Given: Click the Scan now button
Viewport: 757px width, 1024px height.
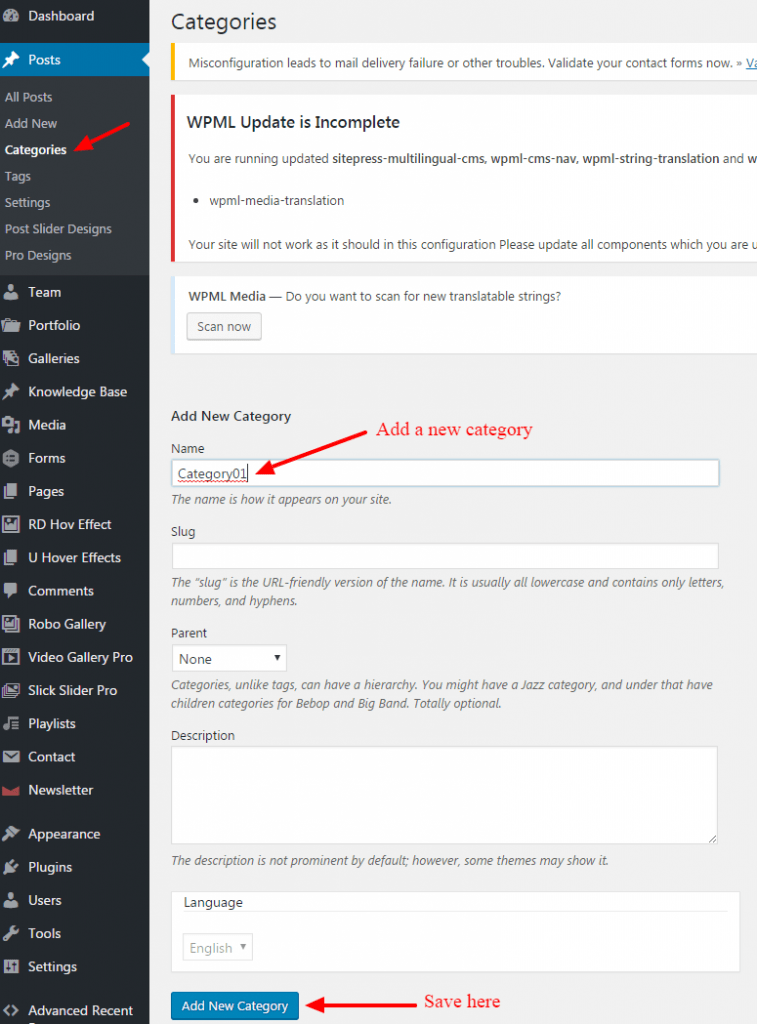Looking at the screenshot, I should coord(224,327).
